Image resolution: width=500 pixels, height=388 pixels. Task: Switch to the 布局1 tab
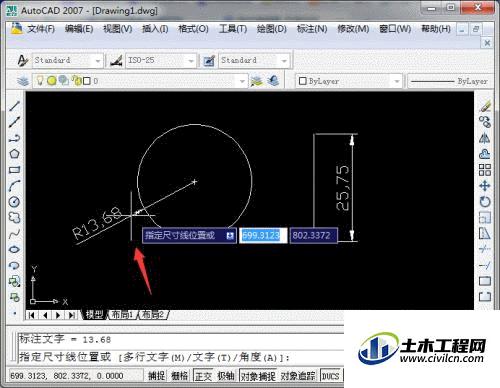click(x=122, y=314)
